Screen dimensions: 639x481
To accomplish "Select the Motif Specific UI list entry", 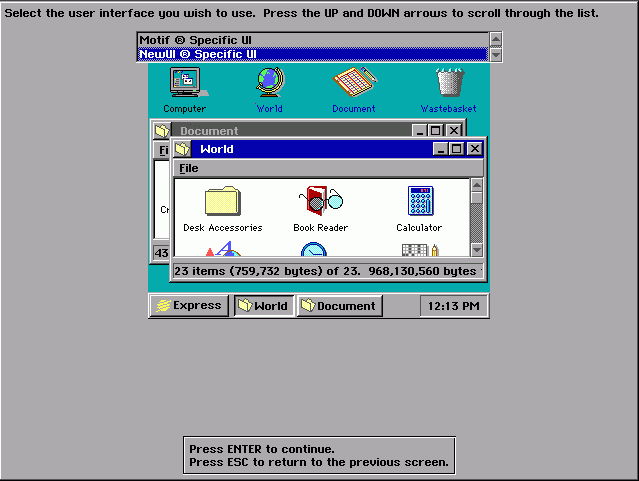I will (x=313, y=40).
